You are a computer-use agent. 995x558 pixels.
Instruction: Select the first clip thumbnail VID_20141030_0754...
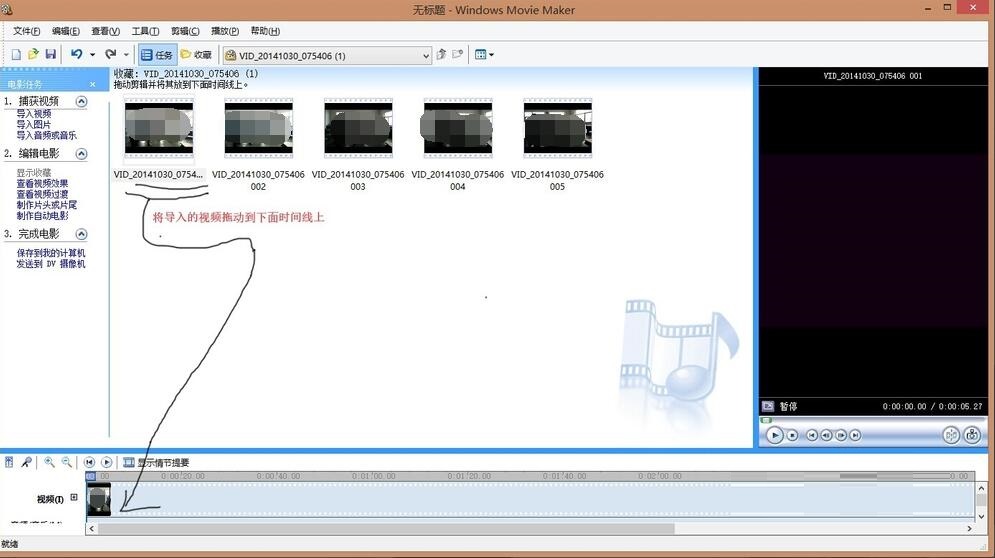tap(159, 129)
